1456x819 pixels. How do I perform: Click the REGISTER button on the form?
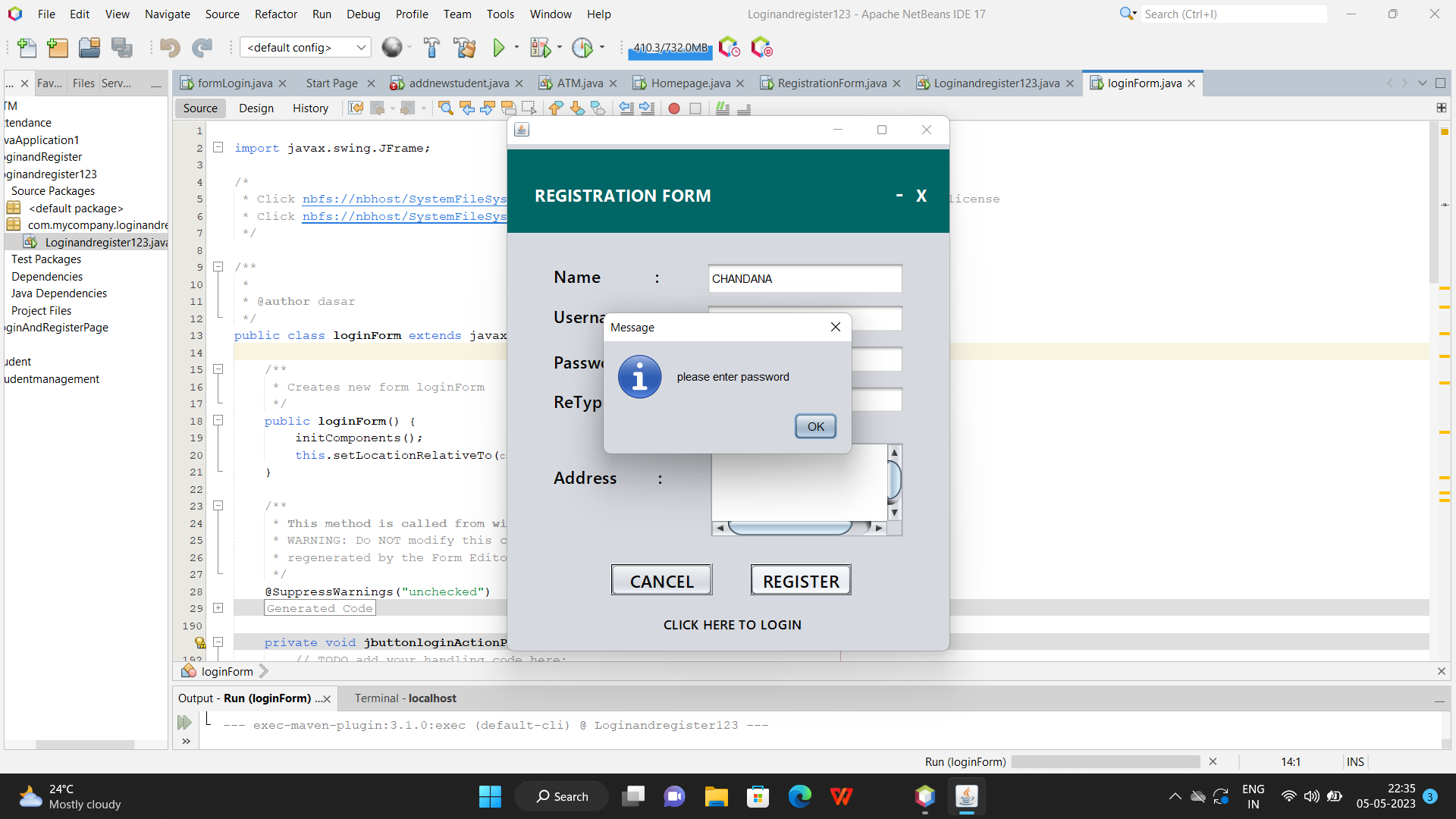click(800, 580)
